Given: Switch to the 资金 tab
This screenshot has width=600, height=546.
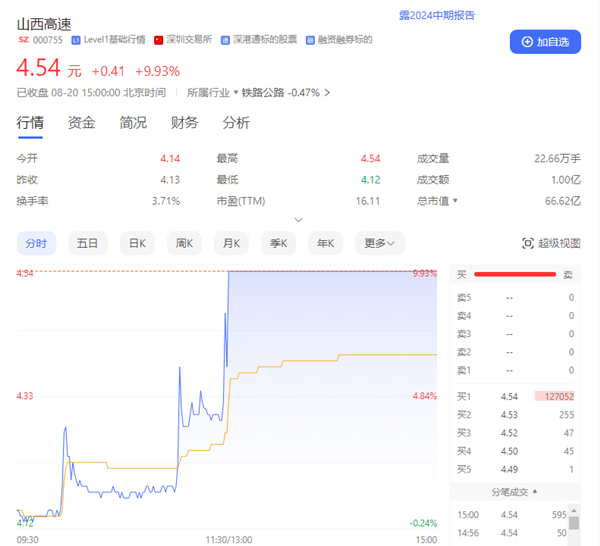Looking at the screenshot, I should (81, 123).
